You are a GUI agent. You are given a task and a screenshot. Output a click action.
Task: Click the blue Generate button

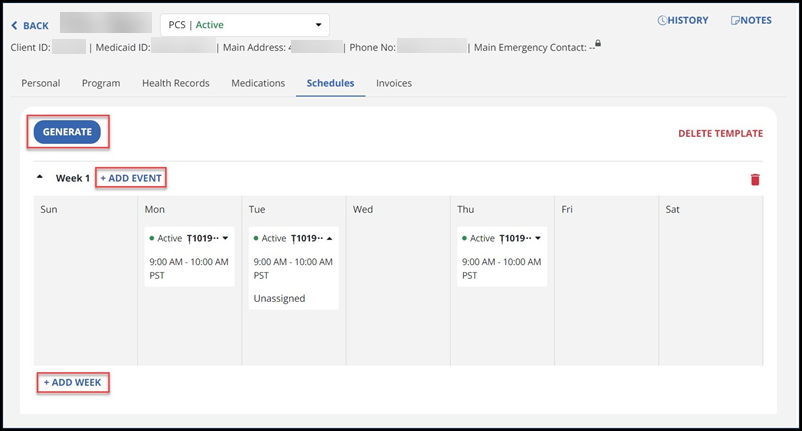[x=67, y=132]
